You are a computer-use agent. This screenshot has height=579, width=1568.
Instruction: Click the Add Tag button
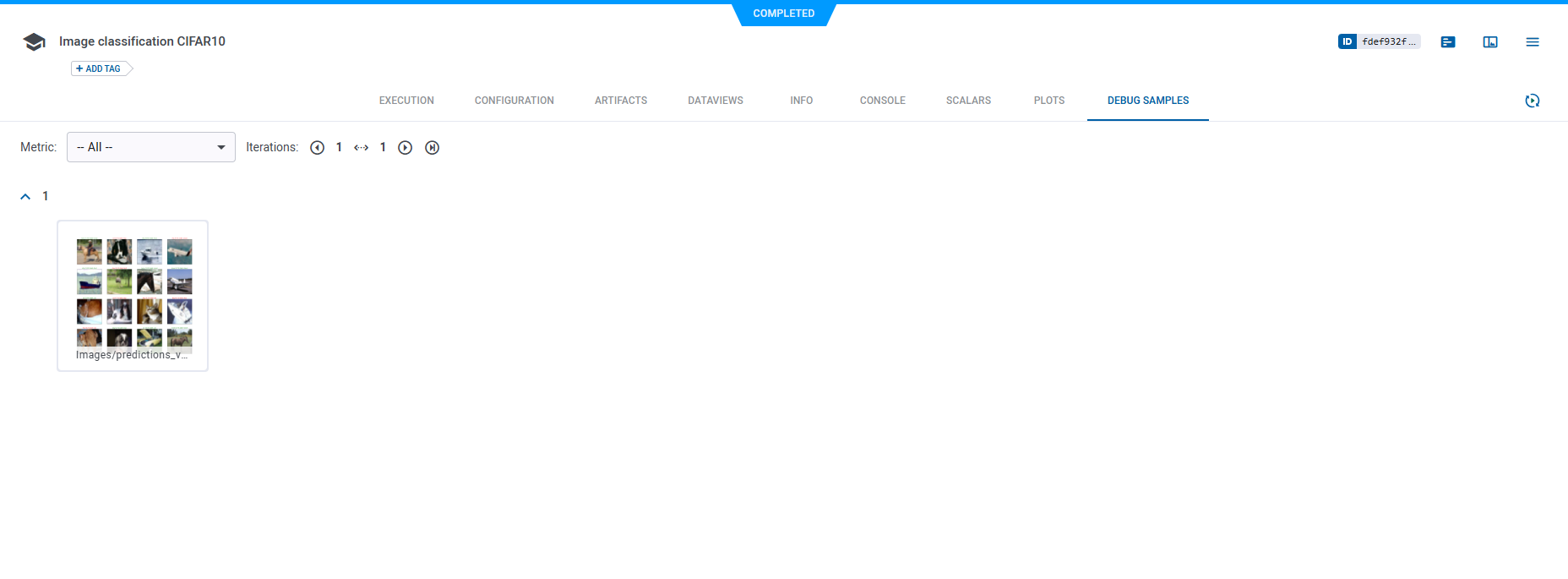click(x=99, y=68)
